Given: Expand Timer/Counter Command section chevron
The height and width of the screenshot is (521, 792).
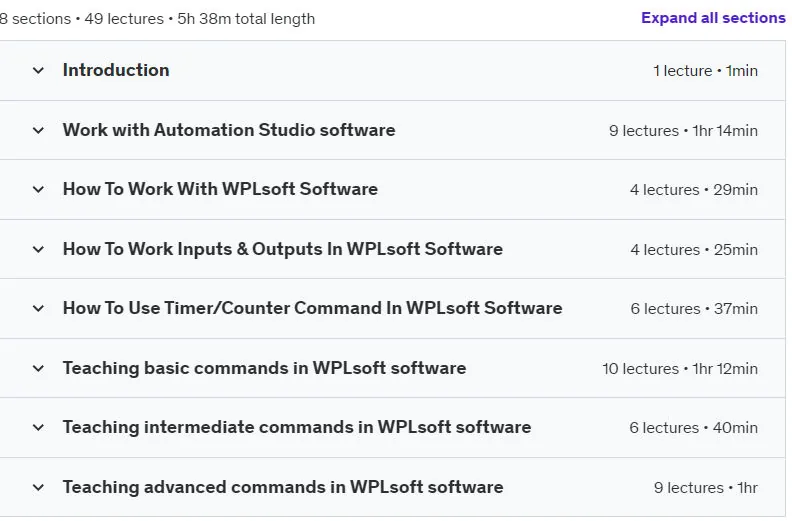Looking at the screenshot, I should coord(38,308).
